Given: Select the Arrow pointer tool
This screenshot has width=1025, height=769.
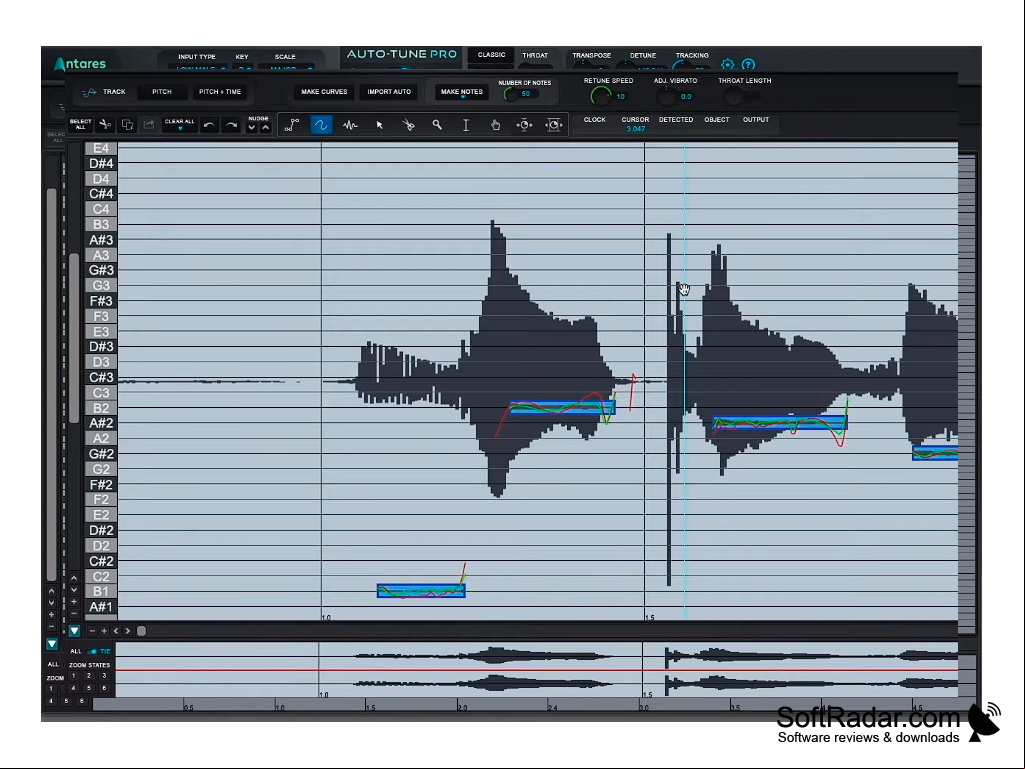Looking at the screenshot, I should pyautogui.click(x=379, y=125).
